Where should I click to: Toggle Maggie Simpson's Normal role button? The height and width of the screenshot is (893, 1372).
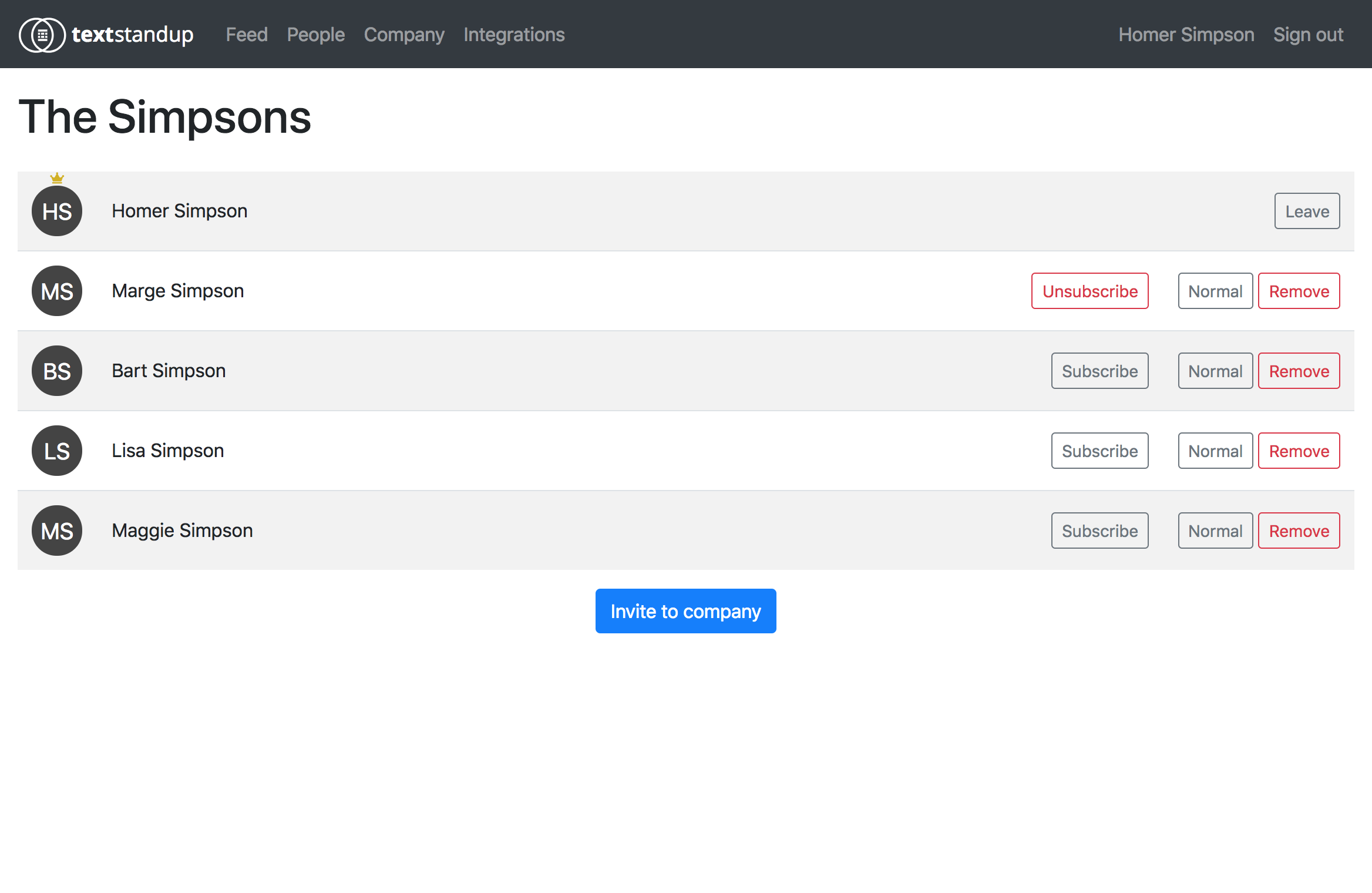coord(1215,531)
